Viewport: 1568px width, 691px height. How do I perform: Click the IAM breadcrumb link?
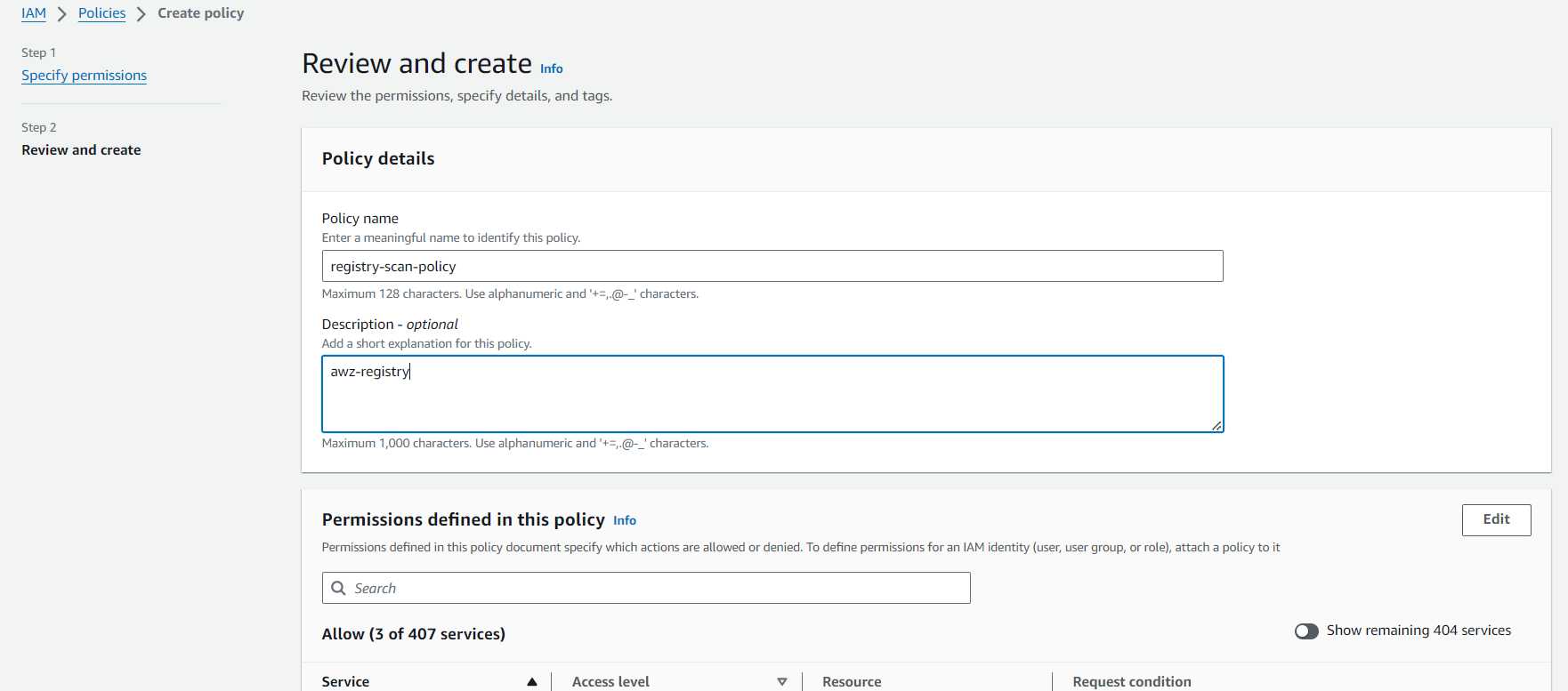(x=34, y=13)
